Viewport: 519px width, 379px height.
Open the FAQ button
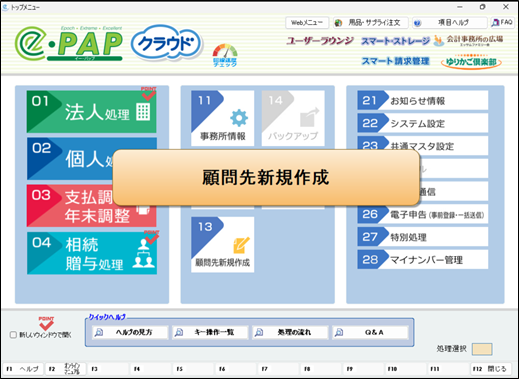tap(502, 23)
